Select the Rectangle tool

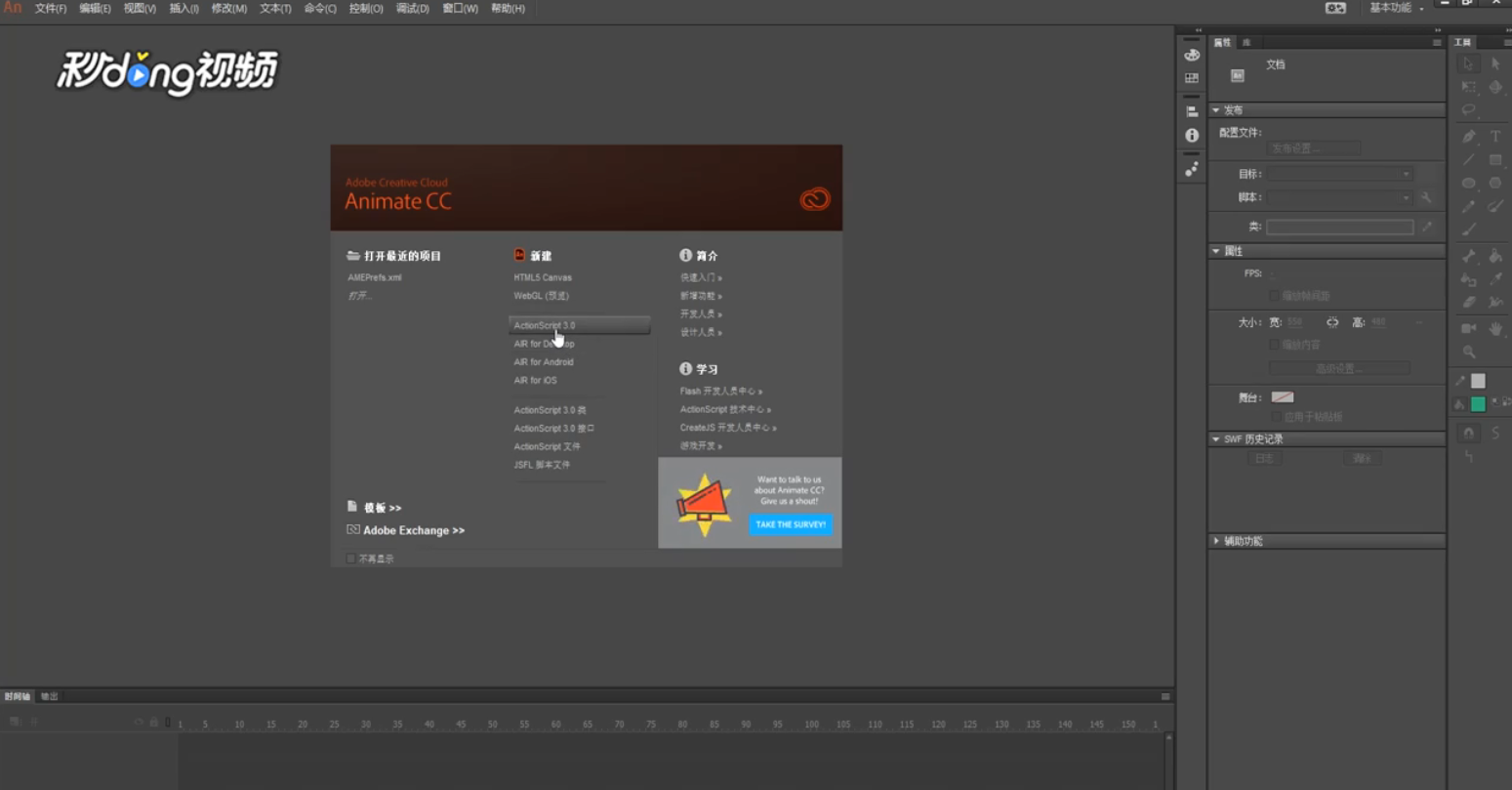1496,159
